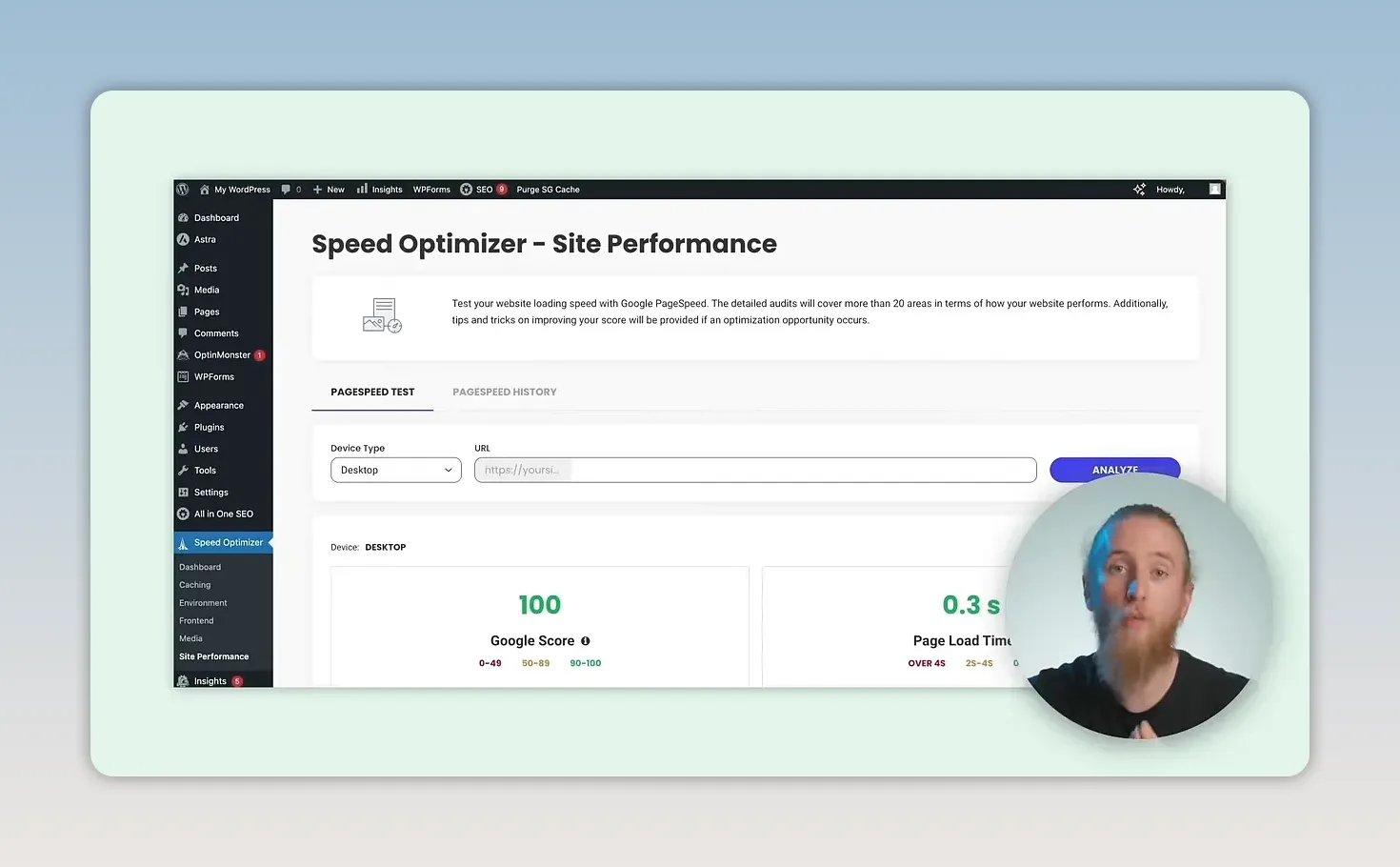Click the 50-89 score range label
1400x867 pixels.
click(x=535, y=663)
